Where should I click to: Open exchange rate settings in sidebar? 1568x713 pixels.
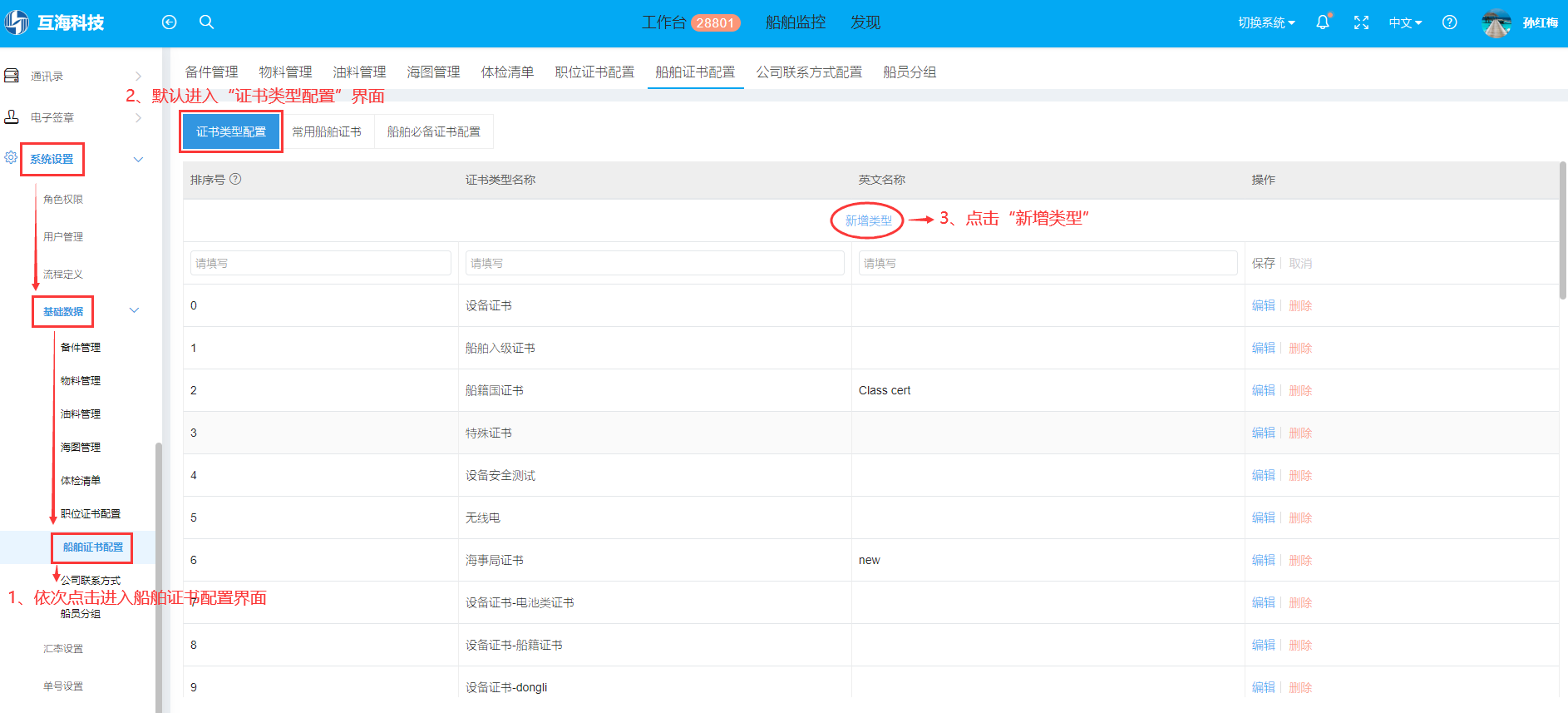click(63, 648)
